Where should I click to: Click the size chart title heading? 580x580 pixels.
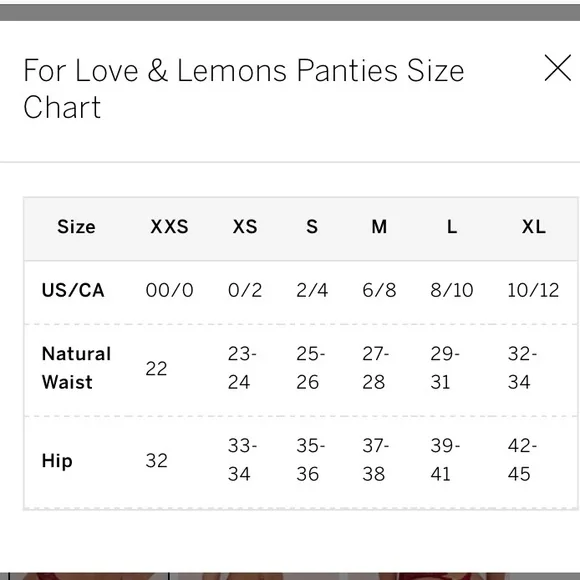tap(243, 89)
